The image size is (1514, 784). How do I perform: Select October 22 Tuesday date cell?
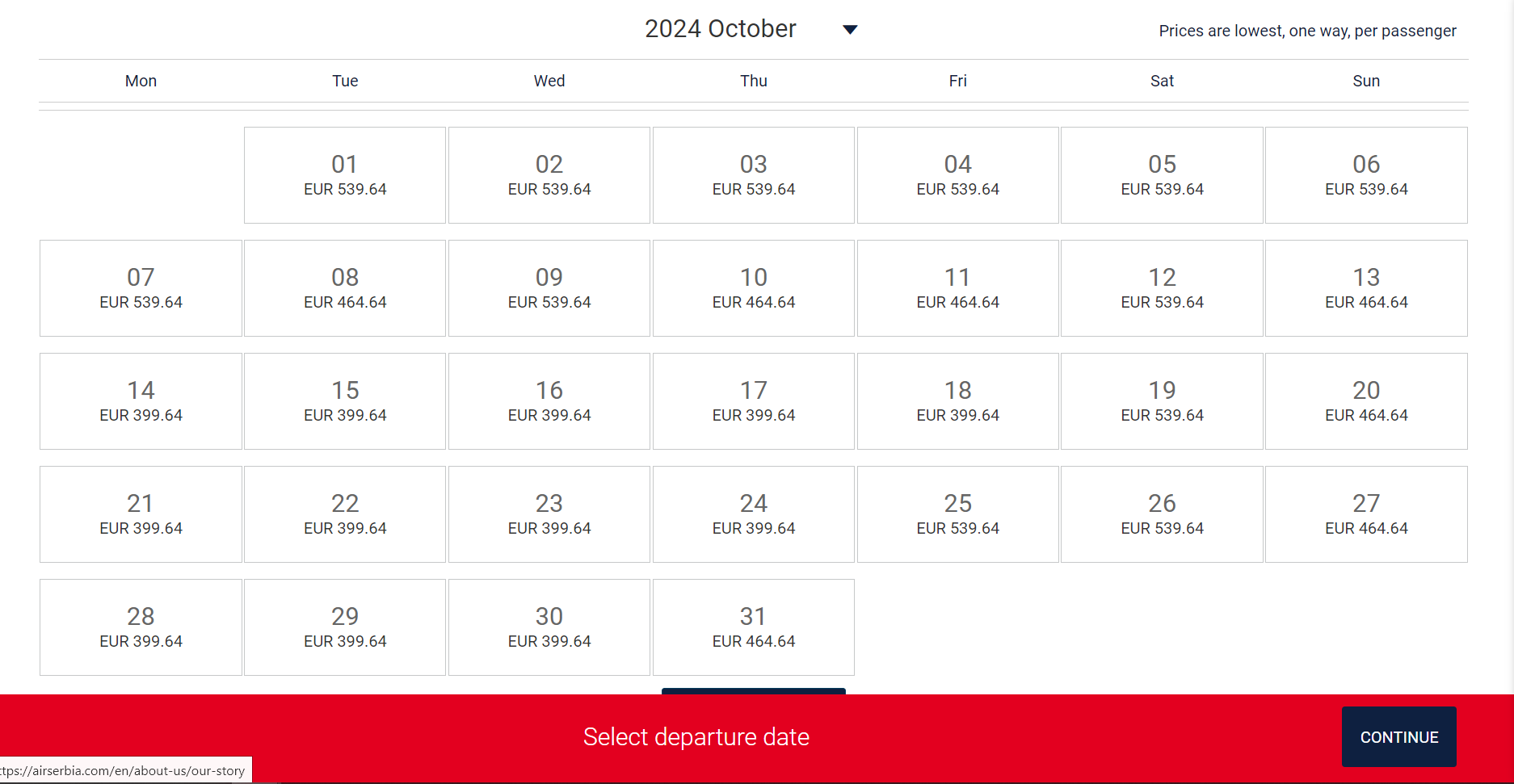[345, 514]
